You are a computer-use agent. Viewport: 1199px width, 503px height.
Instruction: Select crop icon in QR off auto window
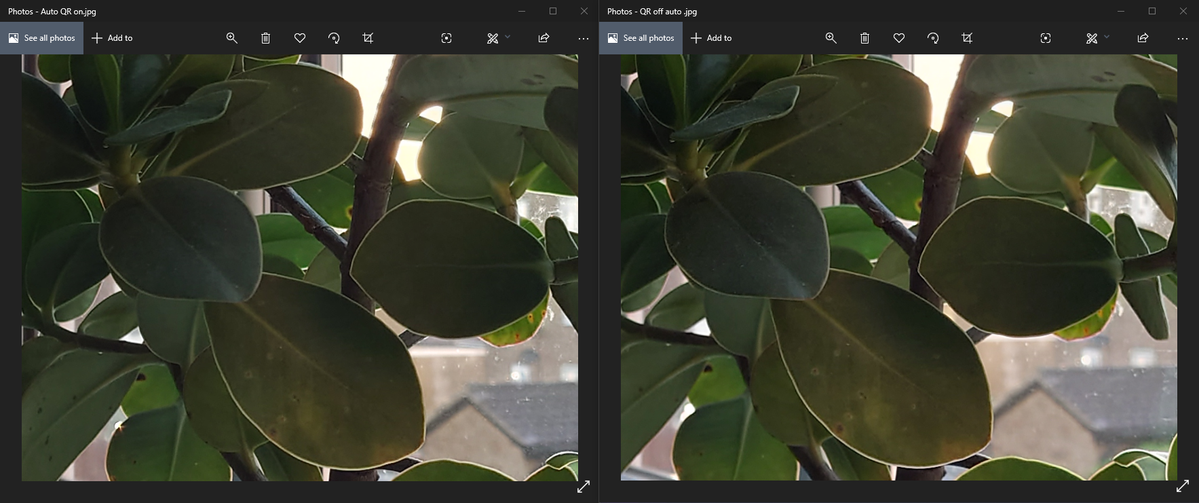(967, 38)
